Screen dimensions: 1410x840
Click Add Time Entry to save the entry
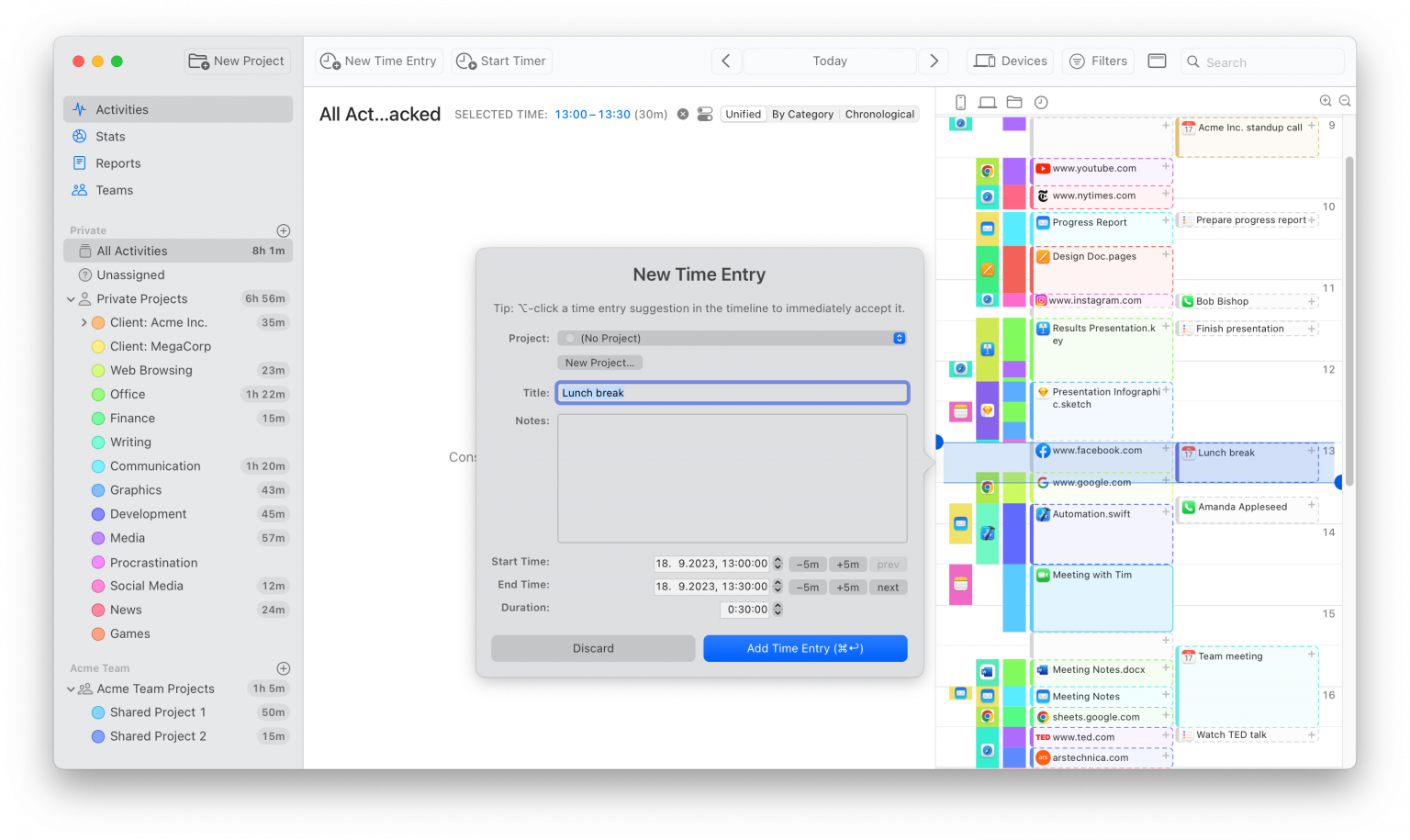click(804, 648)
